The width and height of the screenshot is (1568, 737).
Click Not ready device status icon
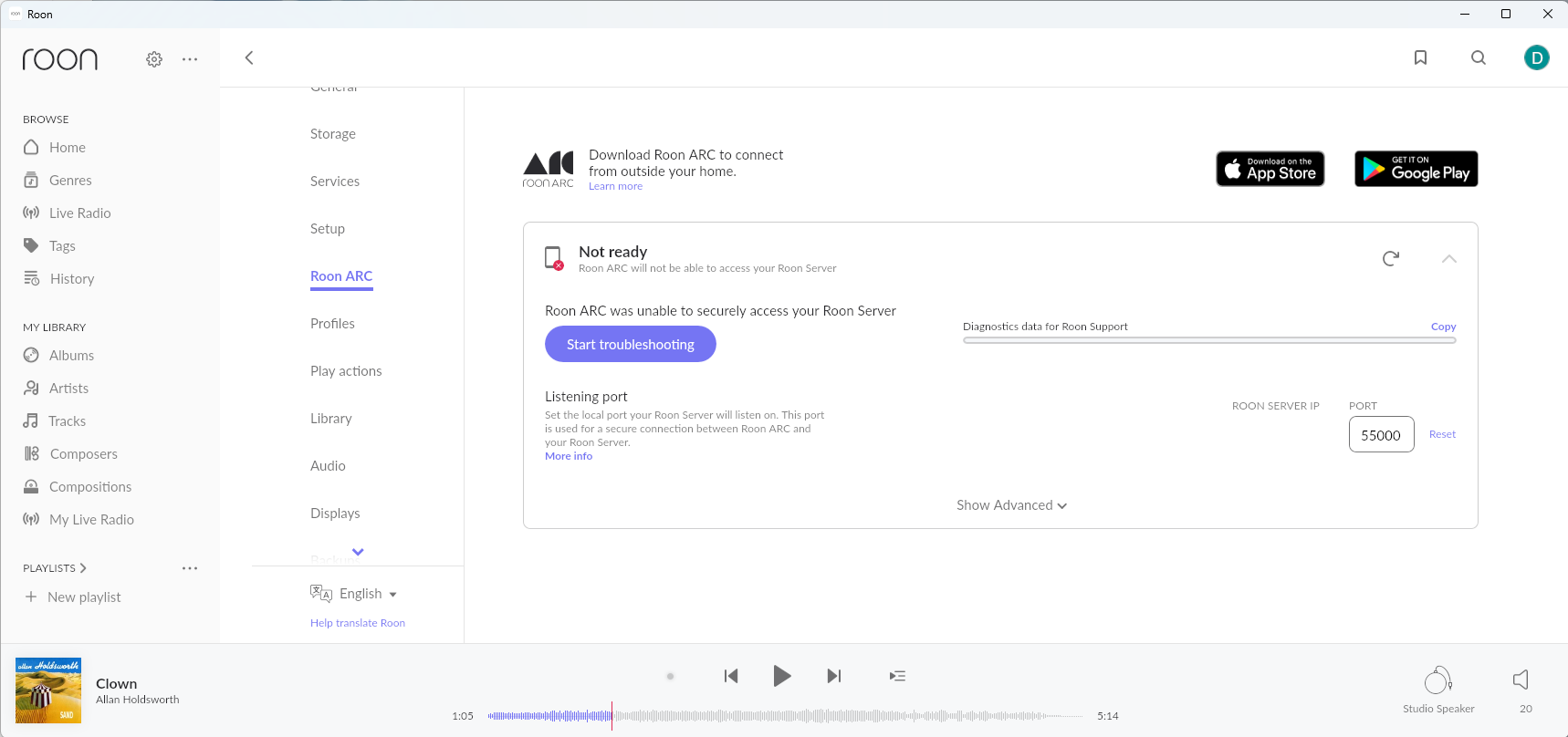pyautogui.click(x=553, y=258)
